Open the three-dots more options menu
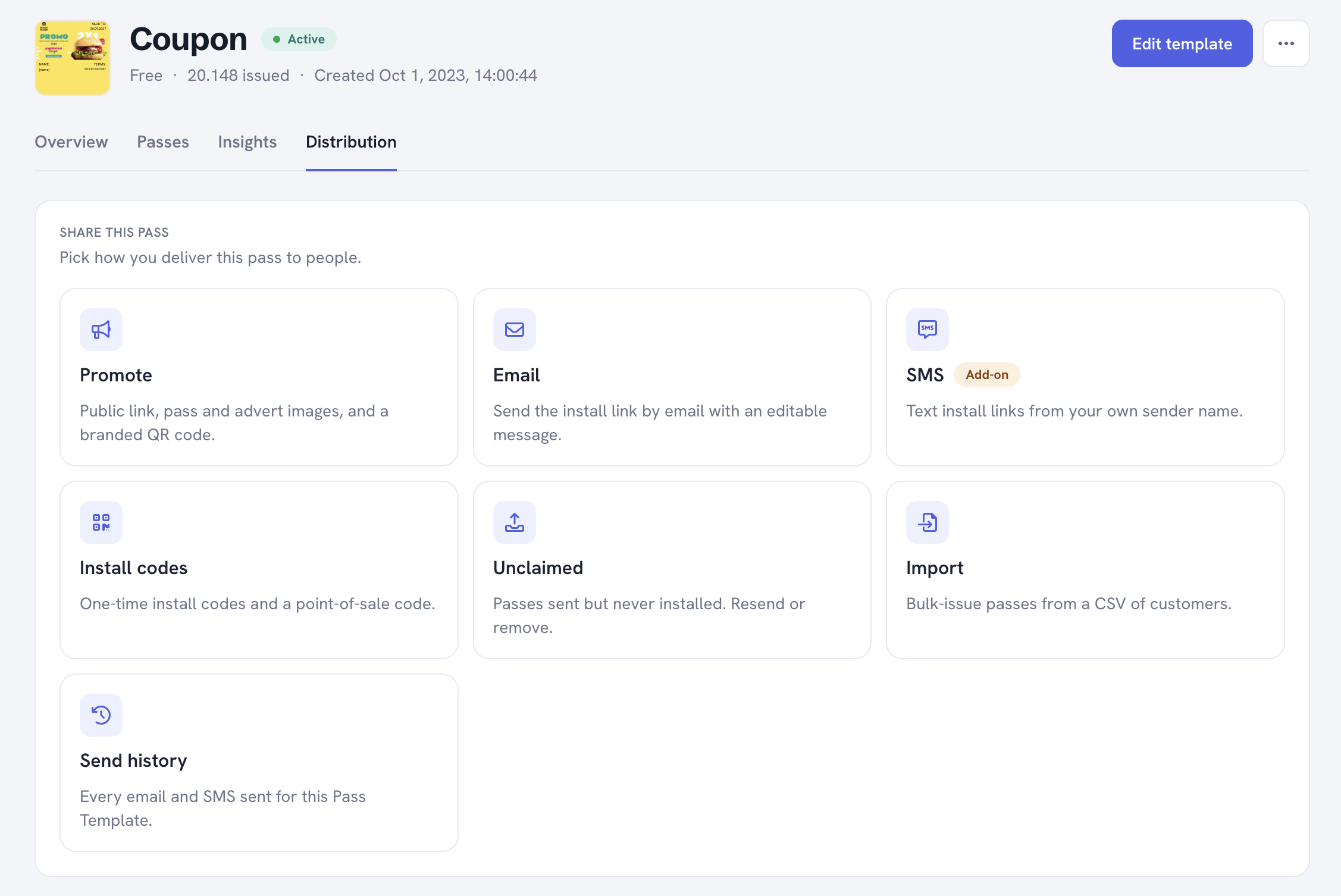Image resolution: width=1341 pixels, height=896 pixels. tap(1286, 43)
